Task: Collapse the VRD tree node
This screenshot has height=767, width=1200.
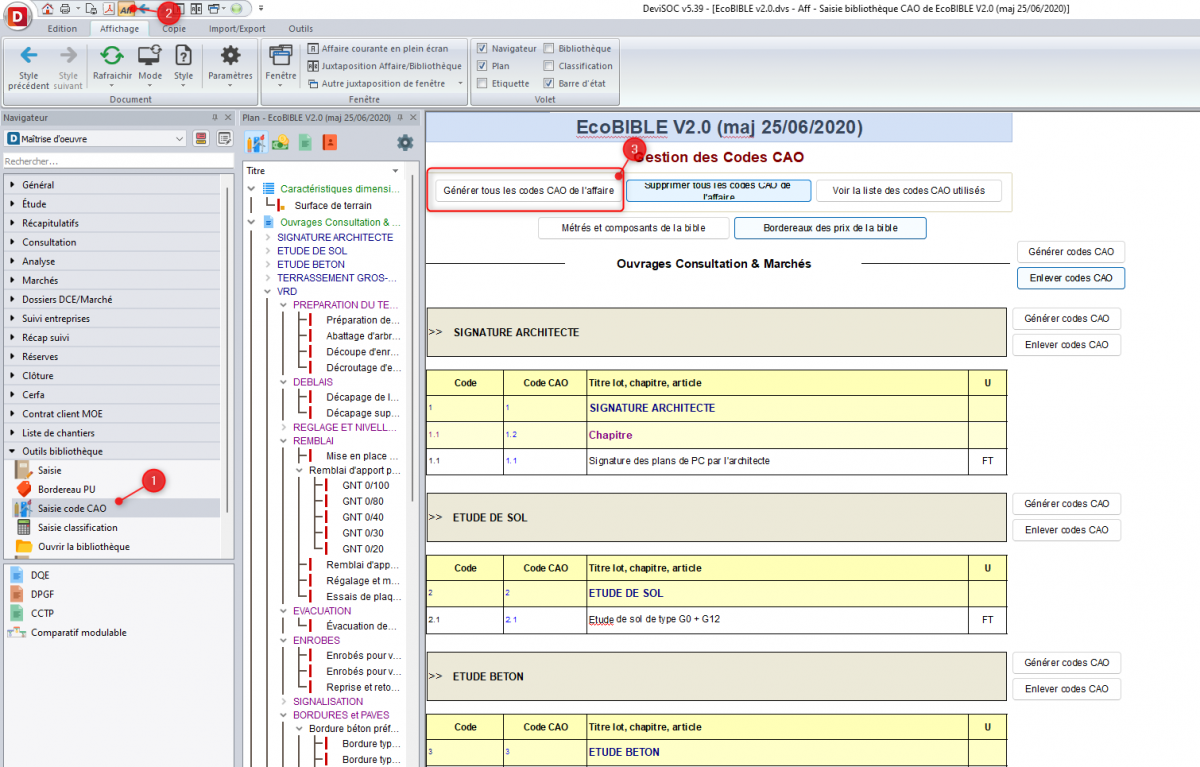Action: 267,291
